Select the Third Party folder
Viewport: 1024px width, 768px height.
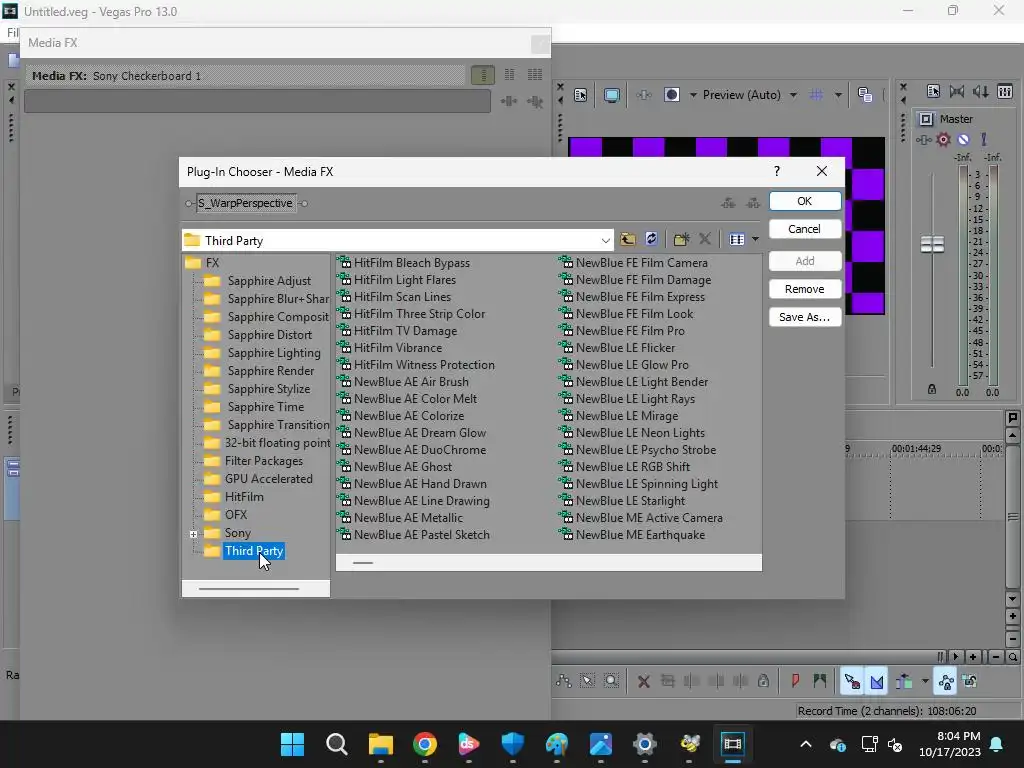(x=253, y=551)
